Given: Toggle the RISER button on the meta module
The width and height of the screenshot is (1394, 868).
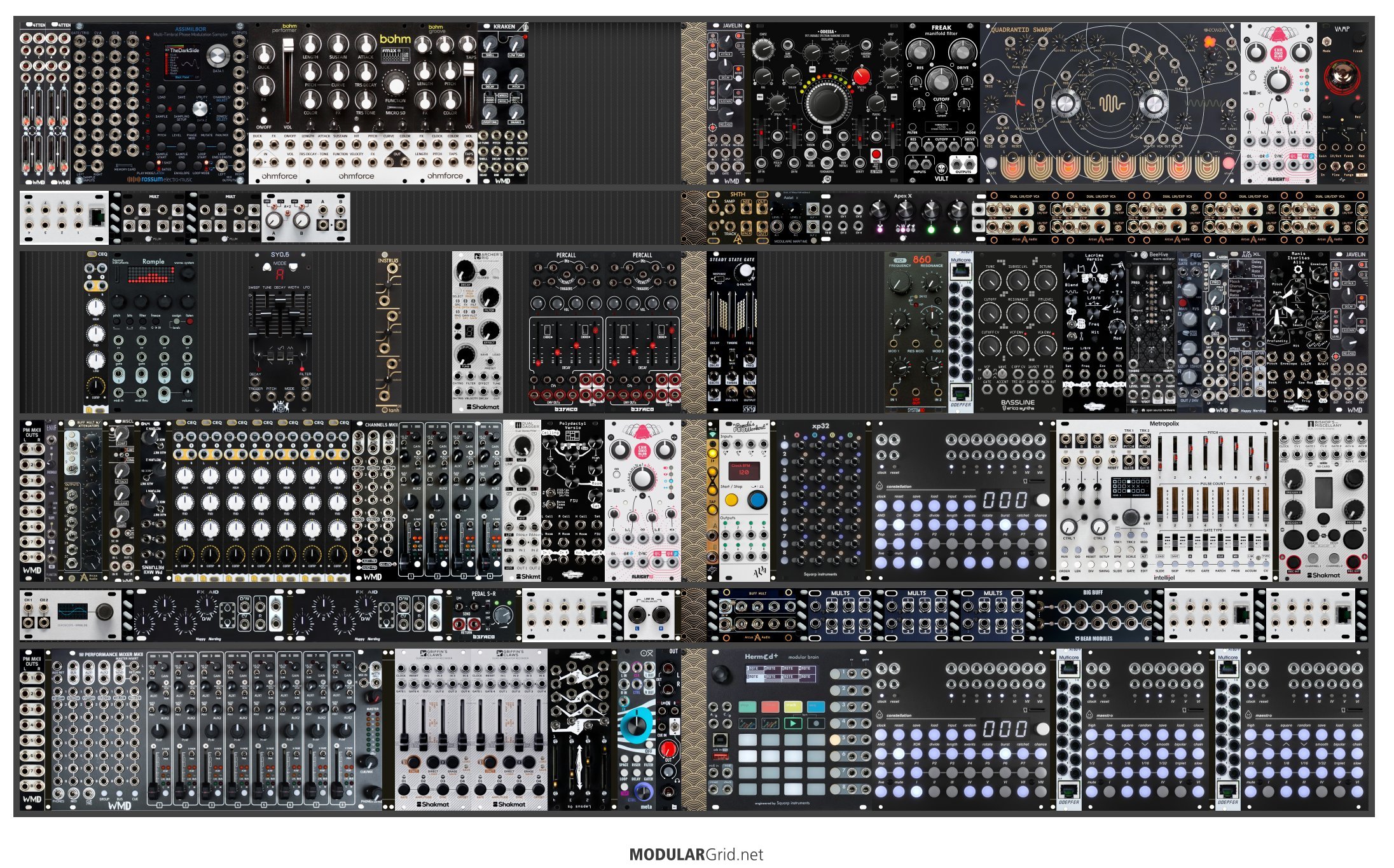Looking at the screenshot, I should point(636,757).
